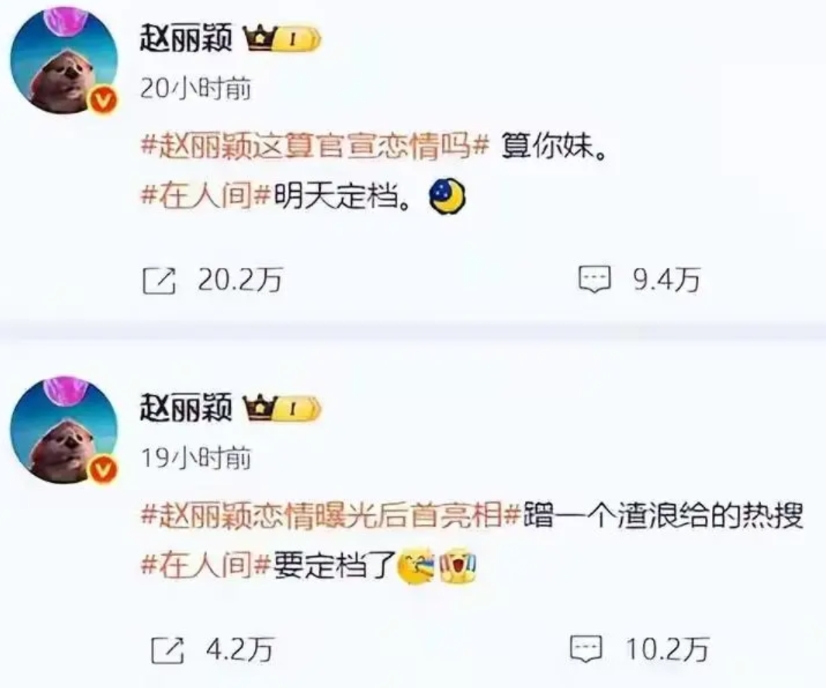Open the second post's profile avatar
Viewport: 826px width, 688px height.
point(64,429)
